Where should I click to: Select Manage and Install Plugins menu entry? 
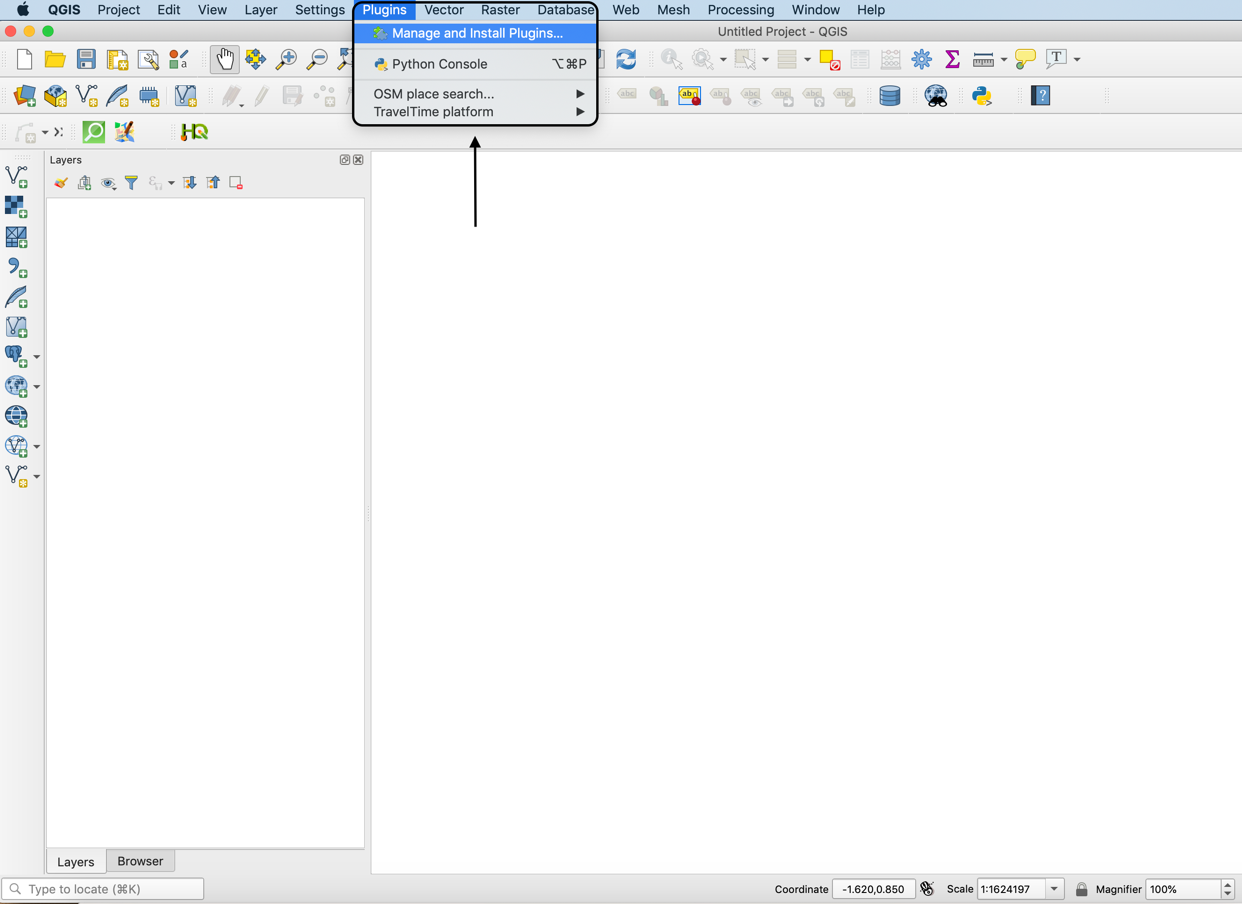click(476, 33)
